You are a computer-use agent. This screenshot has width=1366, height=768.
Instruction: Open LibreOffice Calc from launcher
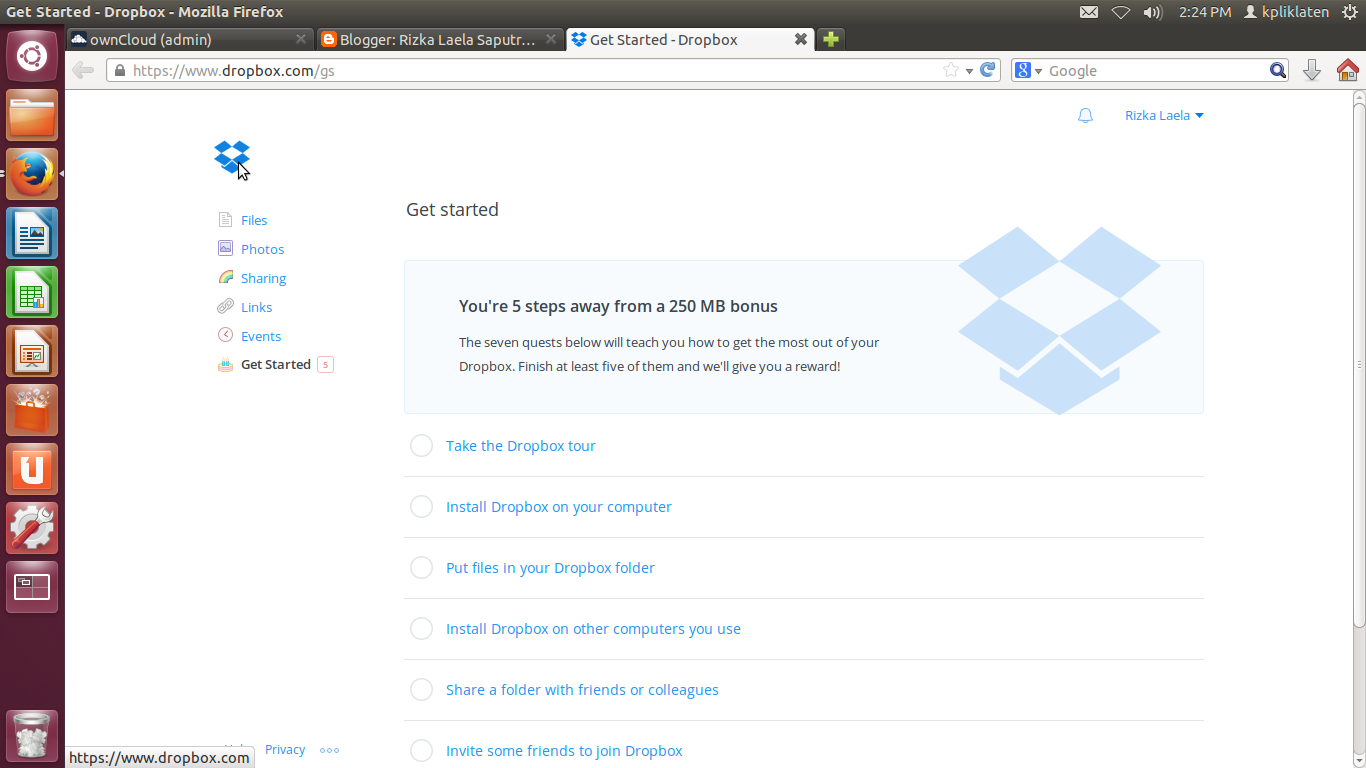(x=32, y=293)
